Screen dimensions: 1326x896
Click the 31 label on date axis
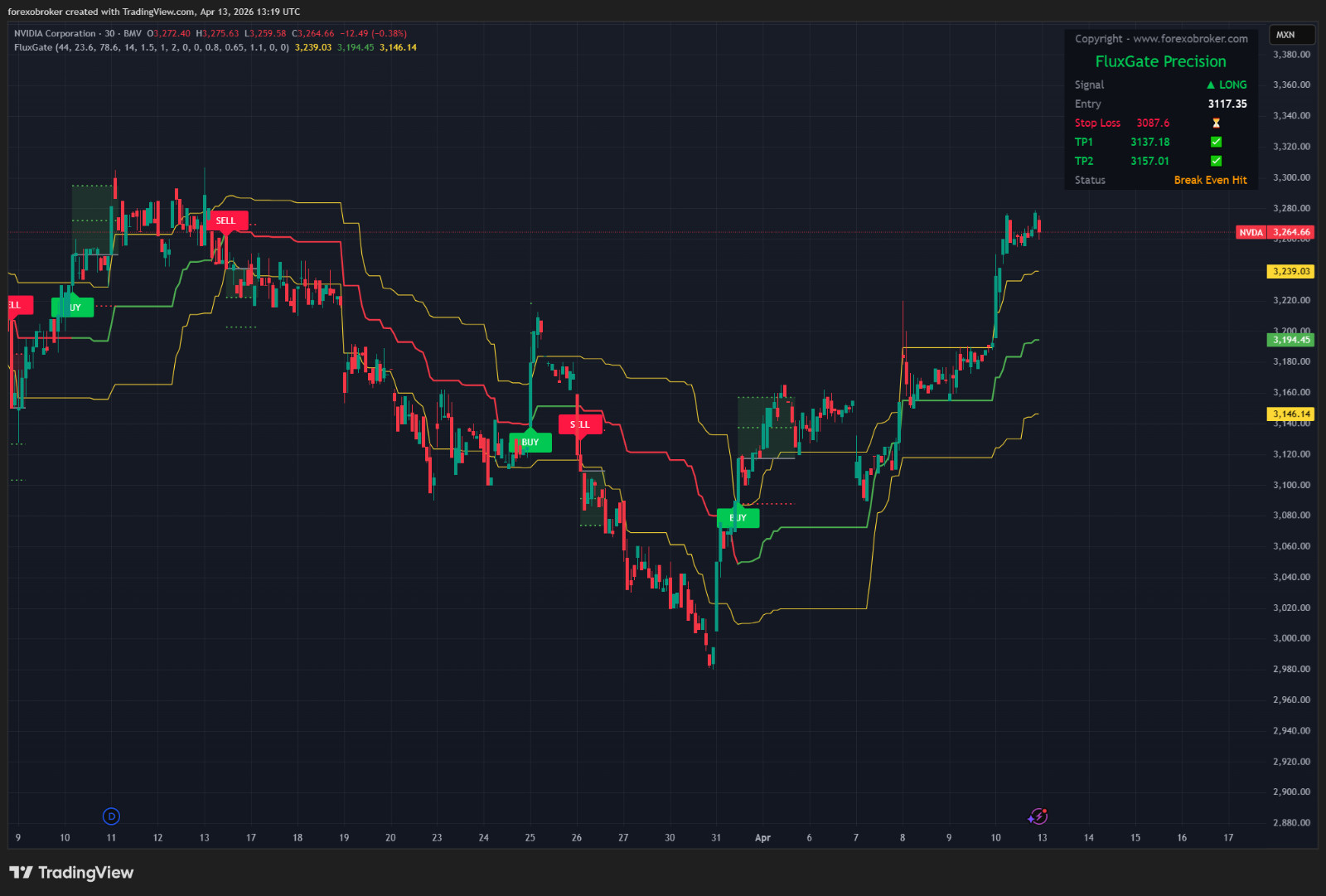(716, 838)
